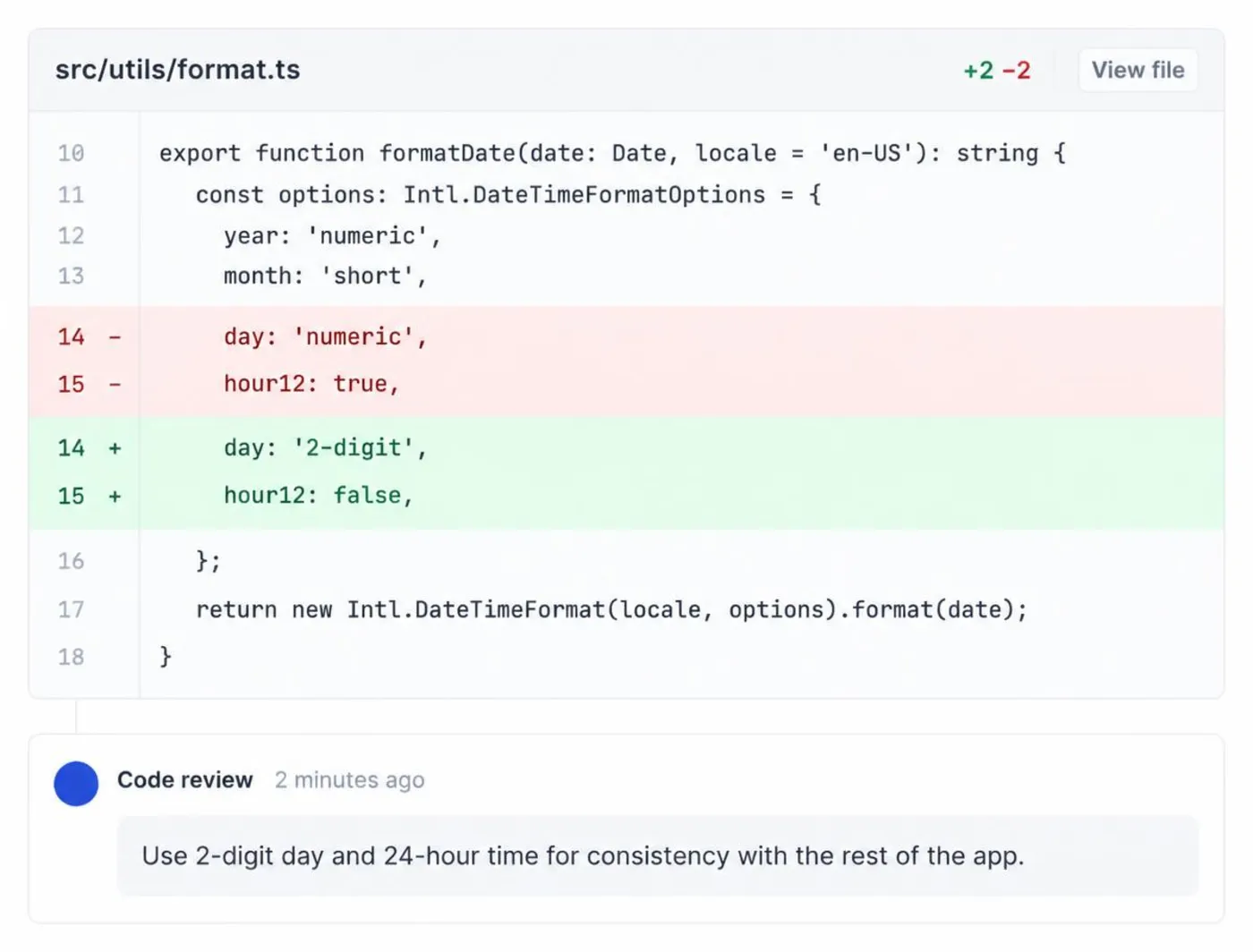The height and width of the screenshot is (952, 1253).
Task: Select the review comment about 24-hour time
Action: pos(583,855)
